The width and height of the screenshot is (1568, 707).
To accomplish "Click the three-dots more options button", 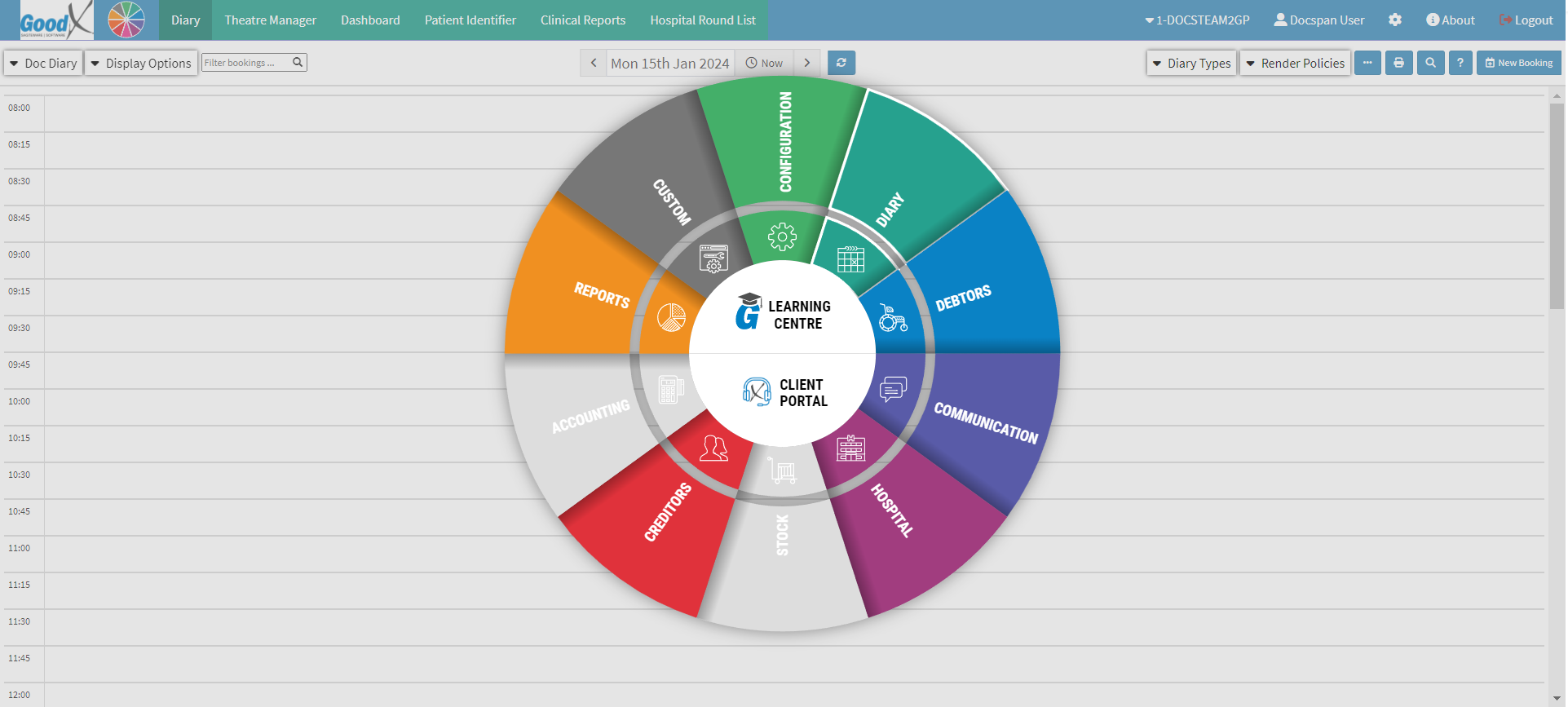I will [x=1367, y=63].
